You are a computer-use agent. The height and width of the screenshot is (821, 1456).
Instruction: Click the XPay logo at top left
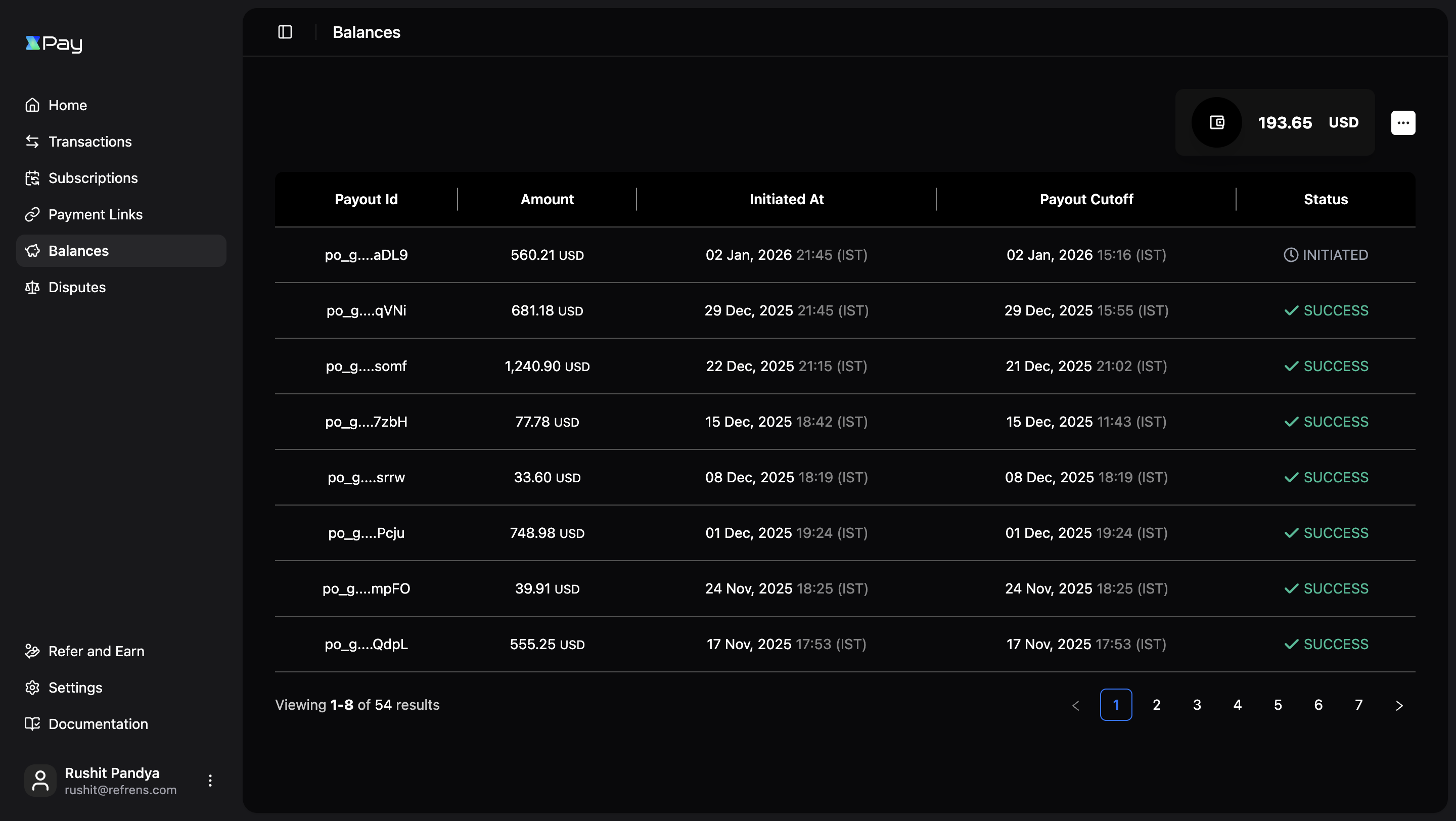click(x=54, y=44)
